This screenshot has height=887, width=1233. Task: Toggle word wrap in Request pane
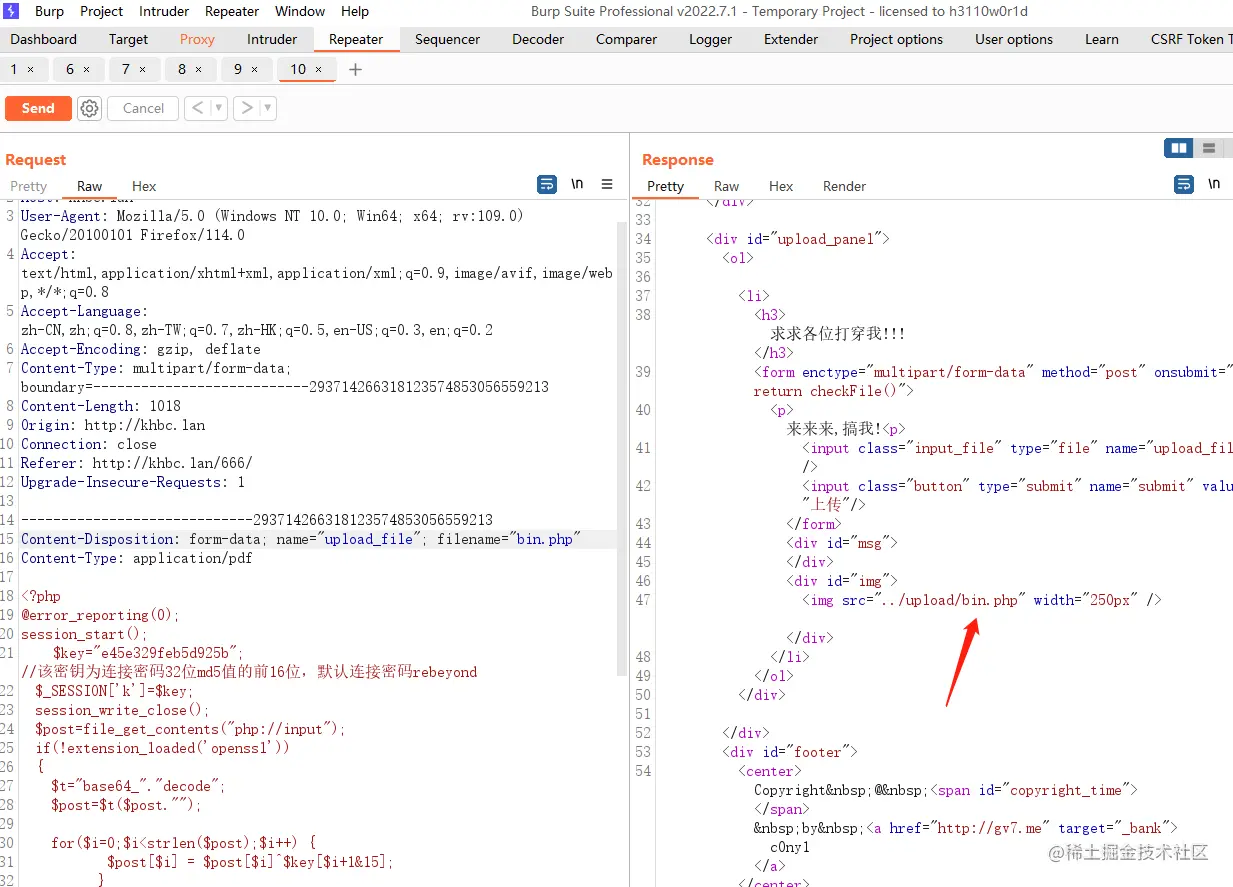(547, 184)
